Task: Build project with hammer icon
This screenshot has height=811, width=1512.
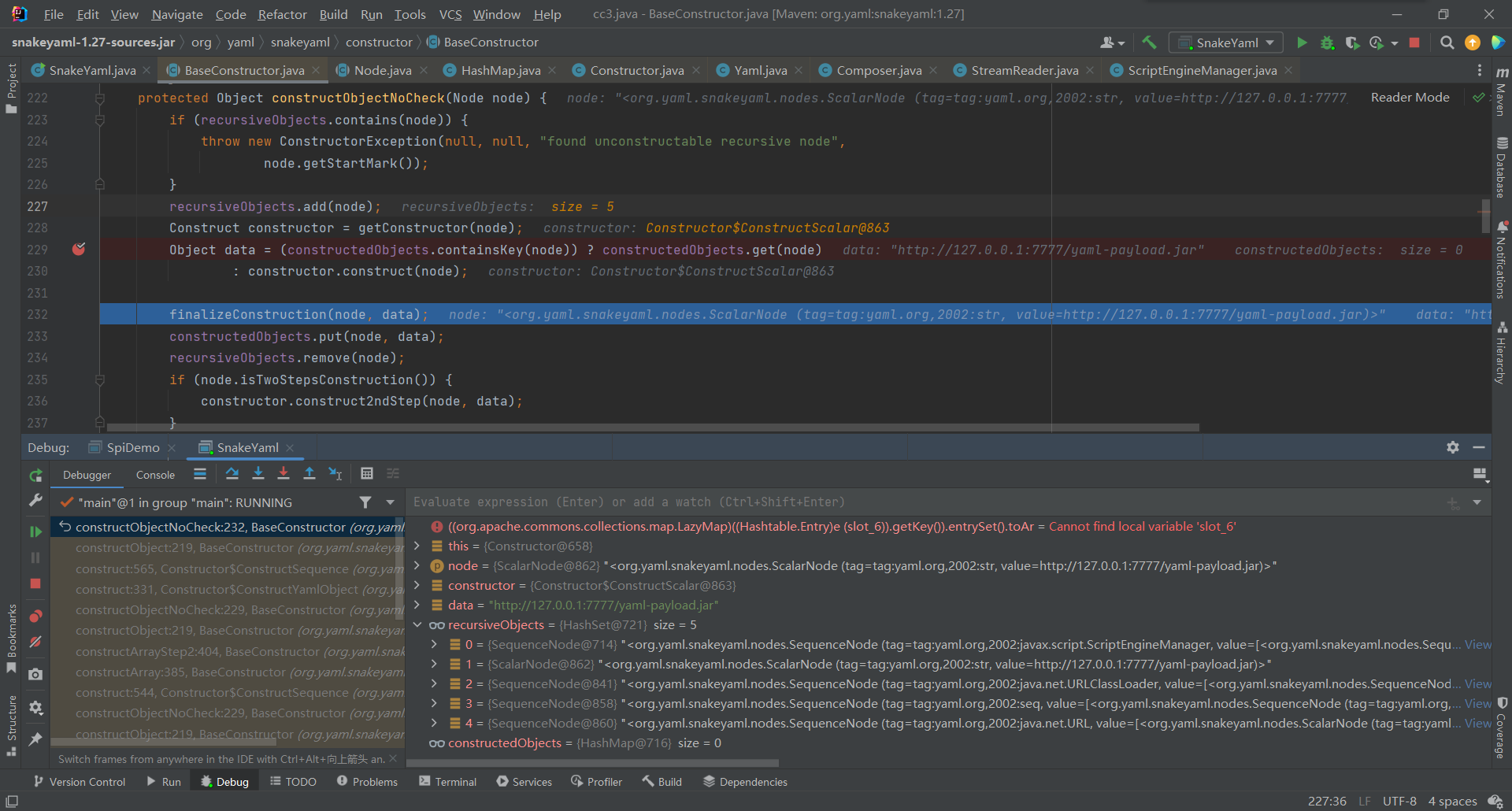Action: click(x=1150, y=43)
